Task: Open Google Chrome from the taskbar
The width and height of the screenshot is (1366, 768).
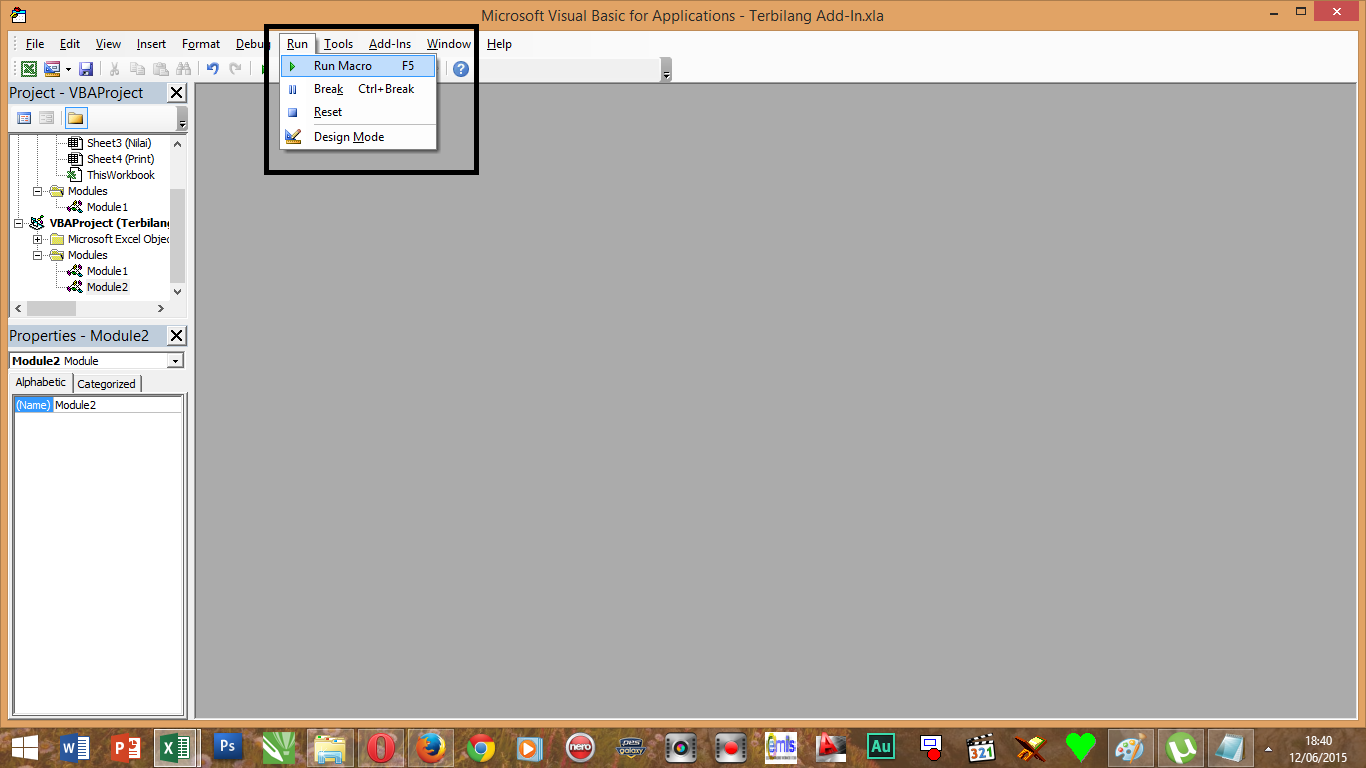Action: click(x=481, y=747)
